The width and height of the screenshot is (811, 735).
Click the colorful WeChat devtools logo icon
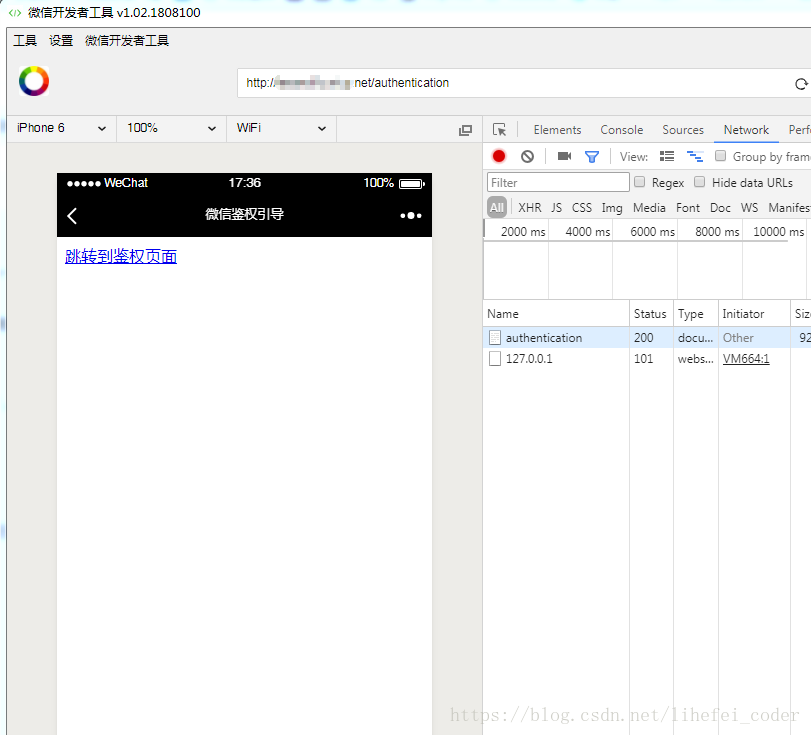pyautogui.click(x=34, y=81)
